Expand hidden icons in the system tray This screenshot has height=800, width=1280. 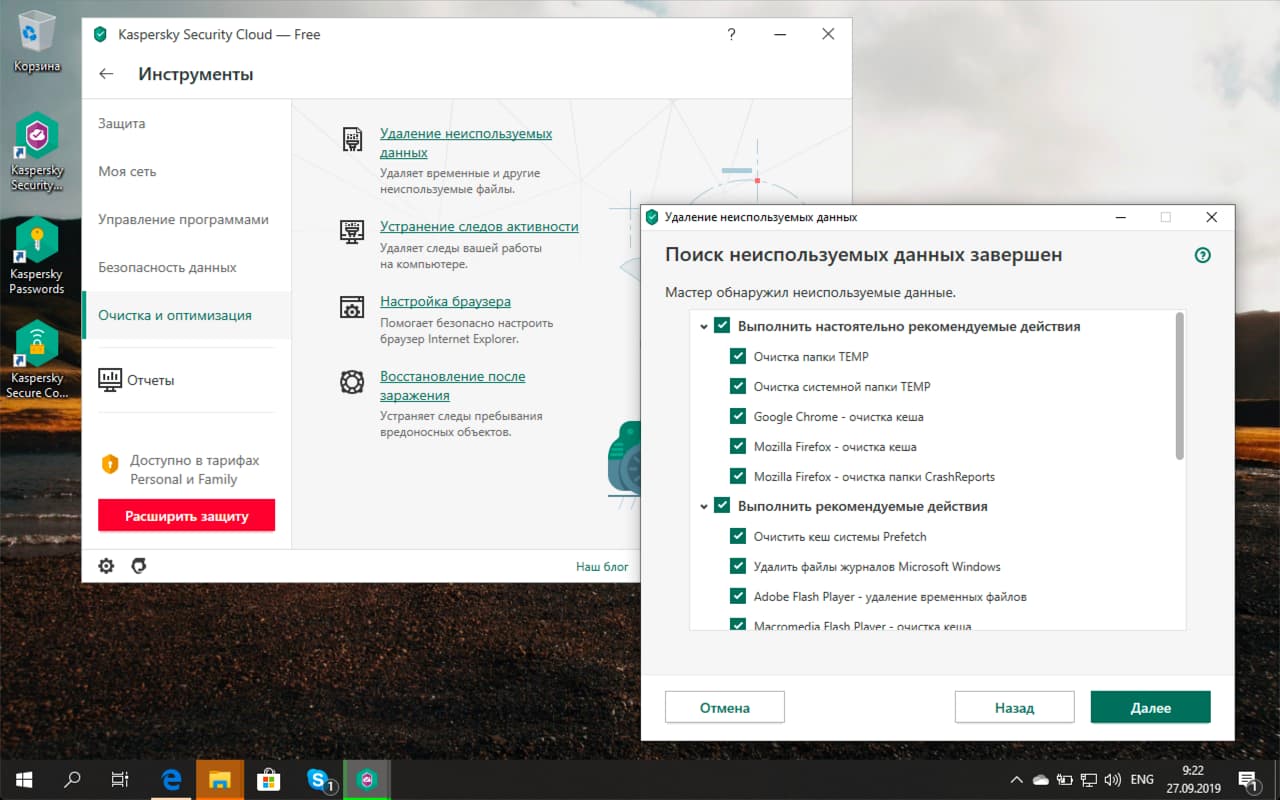1016,779
